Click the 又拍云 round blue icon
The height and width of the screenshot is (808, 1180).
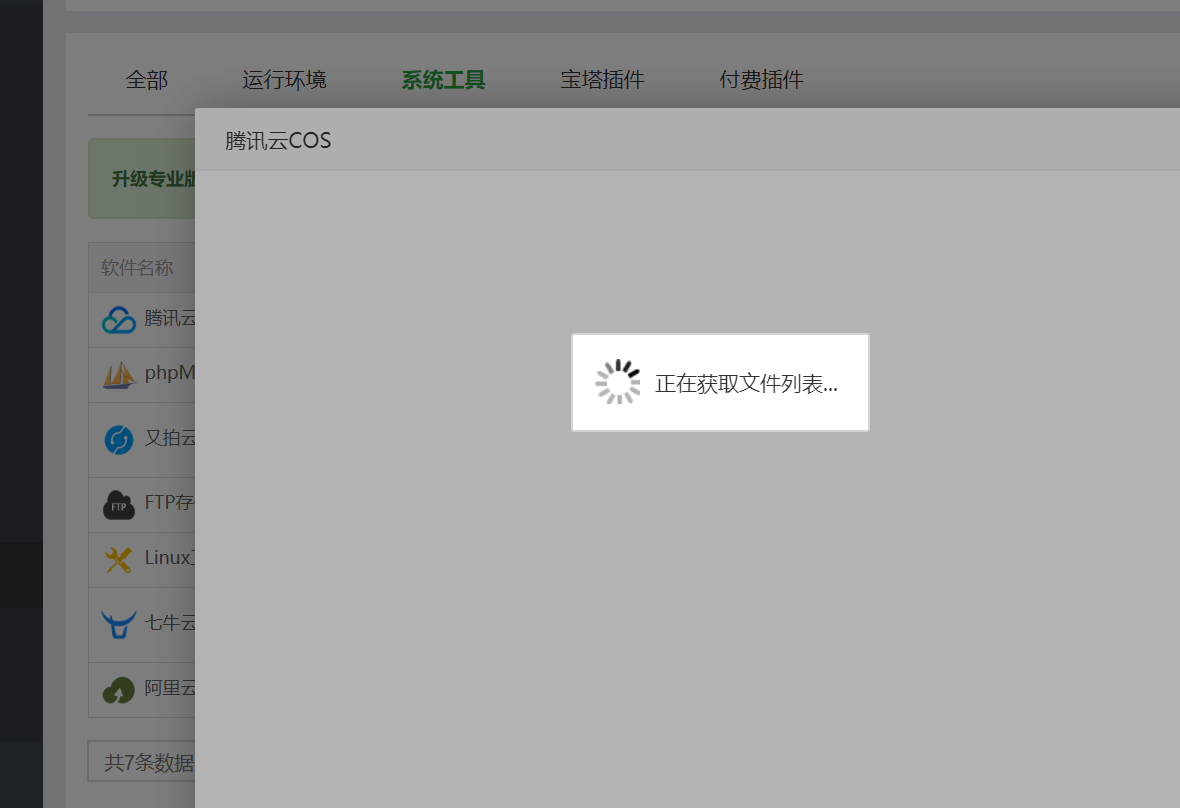pyautogui.click(x=119, y=440)
